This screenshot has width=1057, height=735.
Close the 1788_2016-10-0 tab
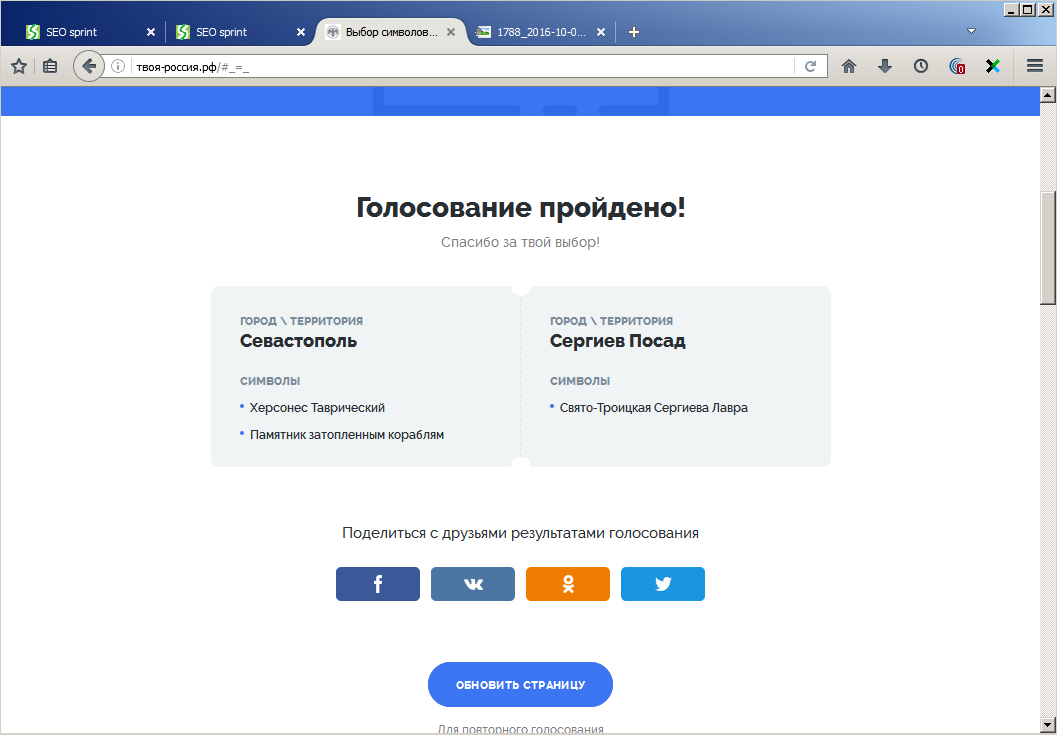click(601, 32)
